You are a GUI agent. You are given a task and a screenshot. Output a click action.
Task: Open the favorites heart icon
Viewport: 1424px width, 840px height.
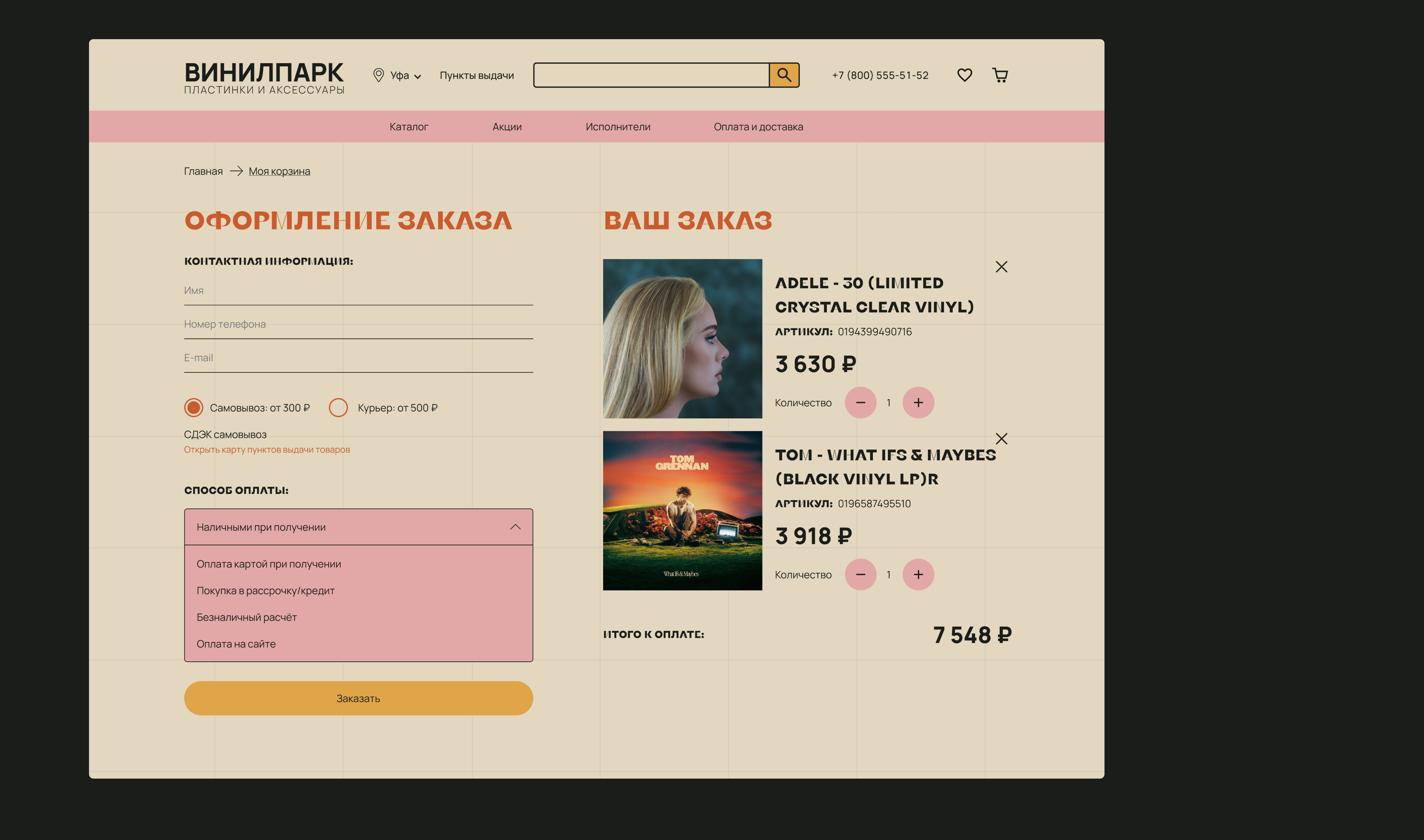tap(964, 75)
